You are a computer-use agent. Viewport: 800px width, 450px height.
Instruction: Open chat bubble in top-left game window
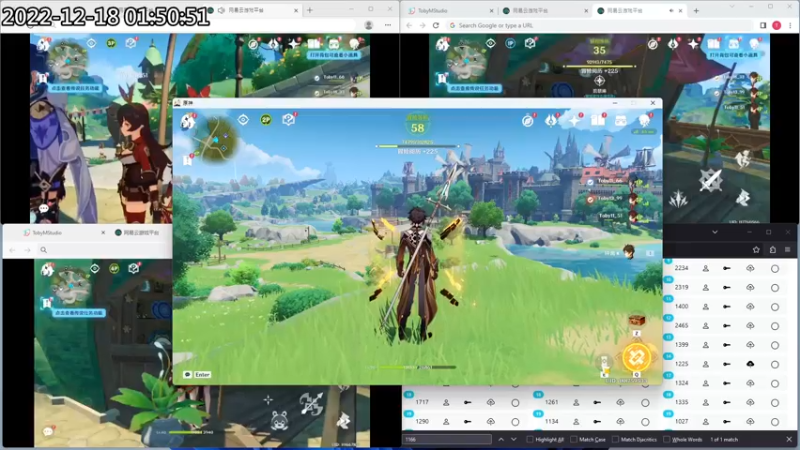click(44, 208)
